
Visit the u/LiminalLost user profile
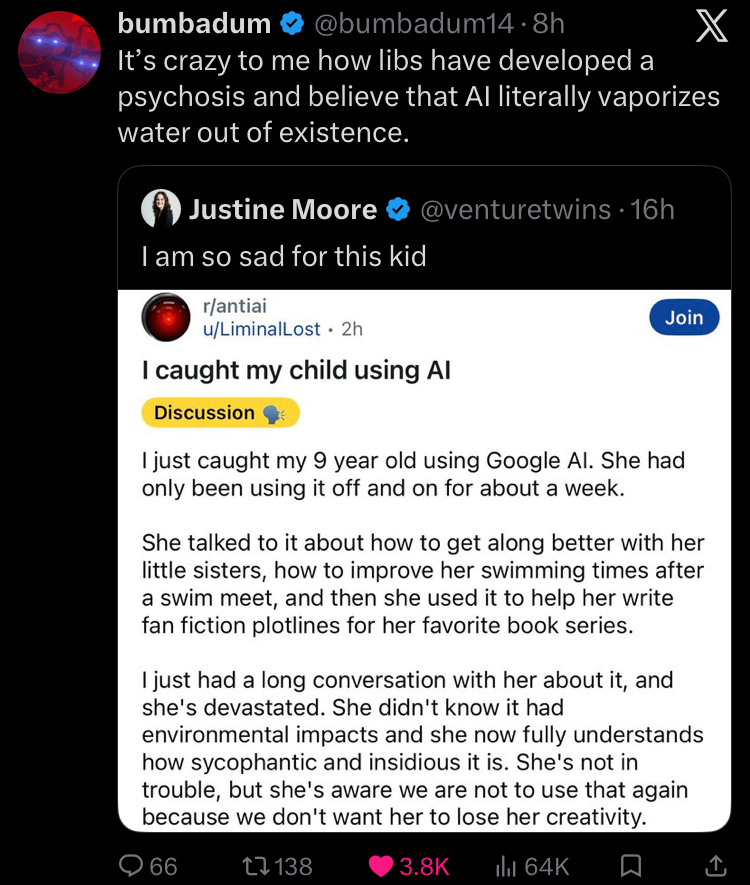coord(261,328)
